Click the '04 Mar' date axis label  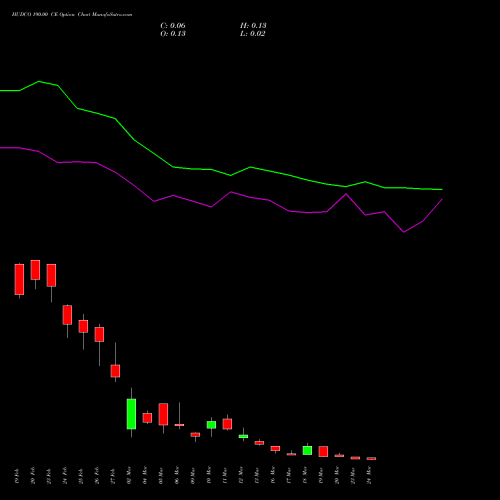point(145,475)
